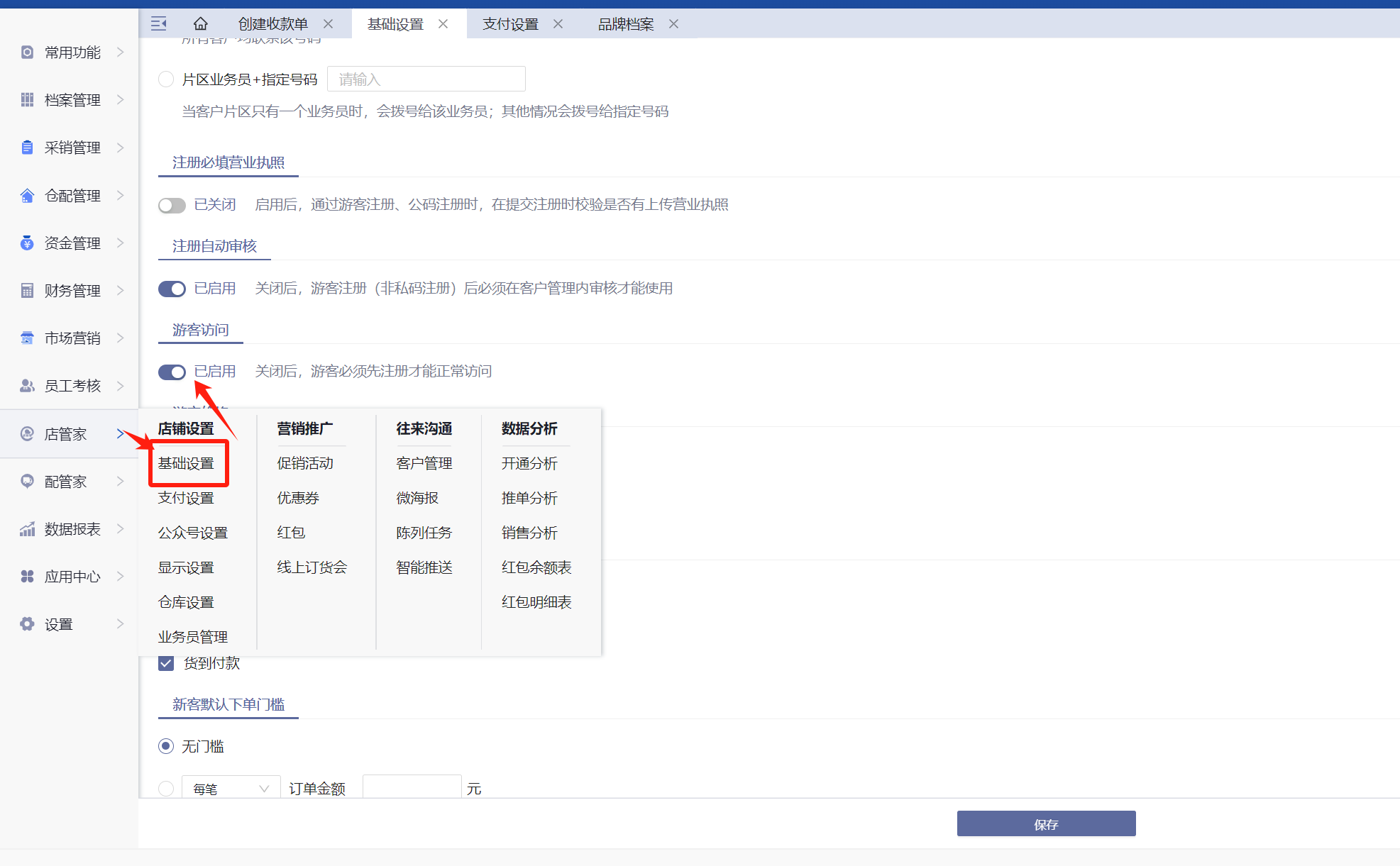Uncheck the 货到付款 checkbox
Image resolution: width=1400 pixels, height=866 pixels.
click(166, 663)
